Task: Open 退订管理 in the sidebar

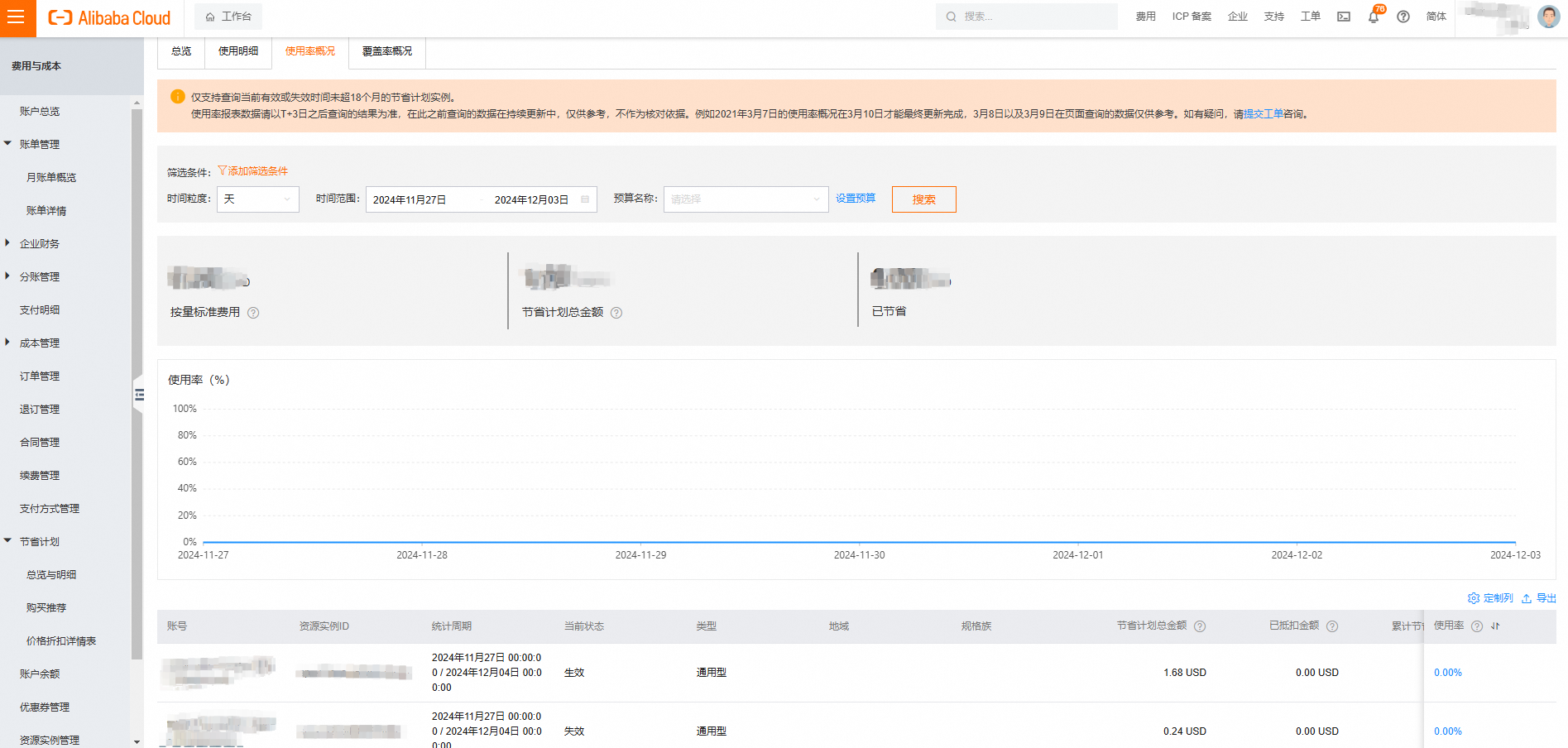Action: (x=40, y=409)
